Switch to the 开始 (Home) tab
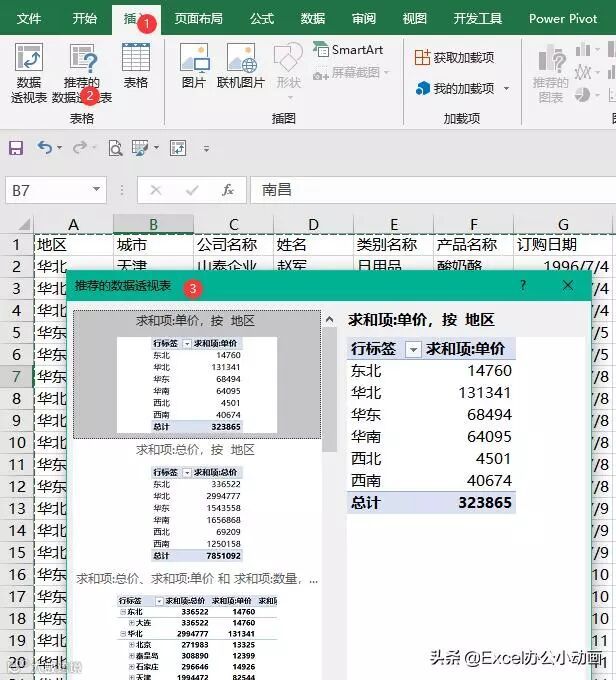Image resolution: width=616 pixels, height=680 pixels. click(x=84, y=18)
